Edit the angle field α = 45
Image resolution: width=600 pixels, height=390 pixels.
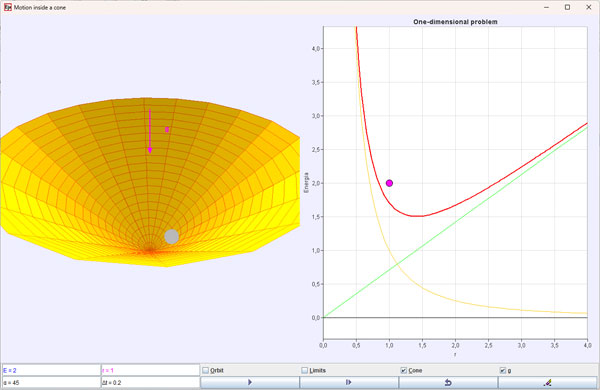51,382
